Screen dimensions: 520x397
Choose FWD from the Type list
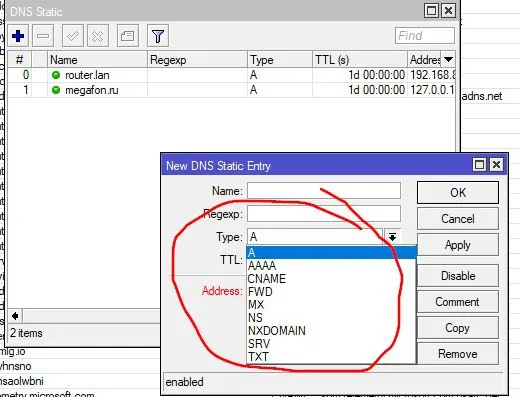point(331,291)
